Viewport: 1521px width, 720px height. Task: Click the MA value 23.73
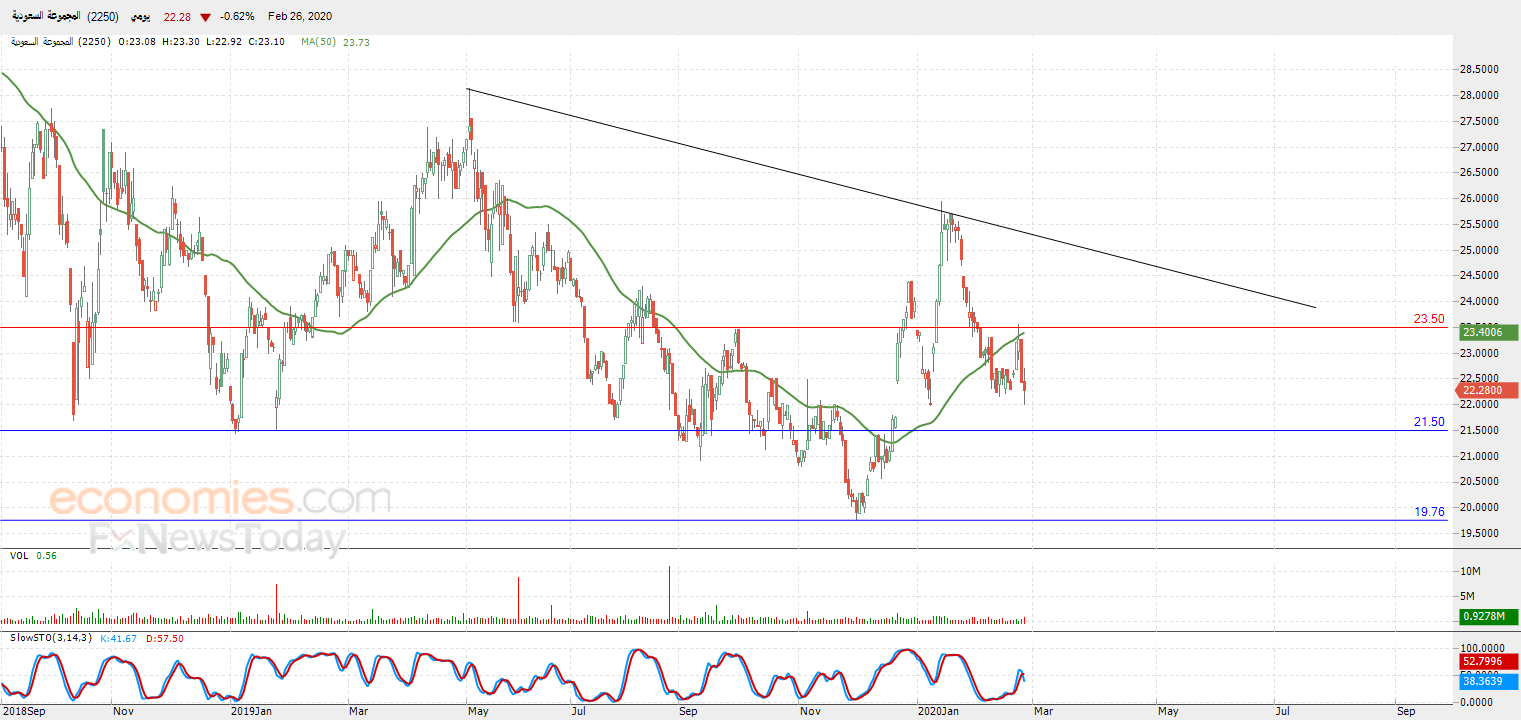(356, 42)
